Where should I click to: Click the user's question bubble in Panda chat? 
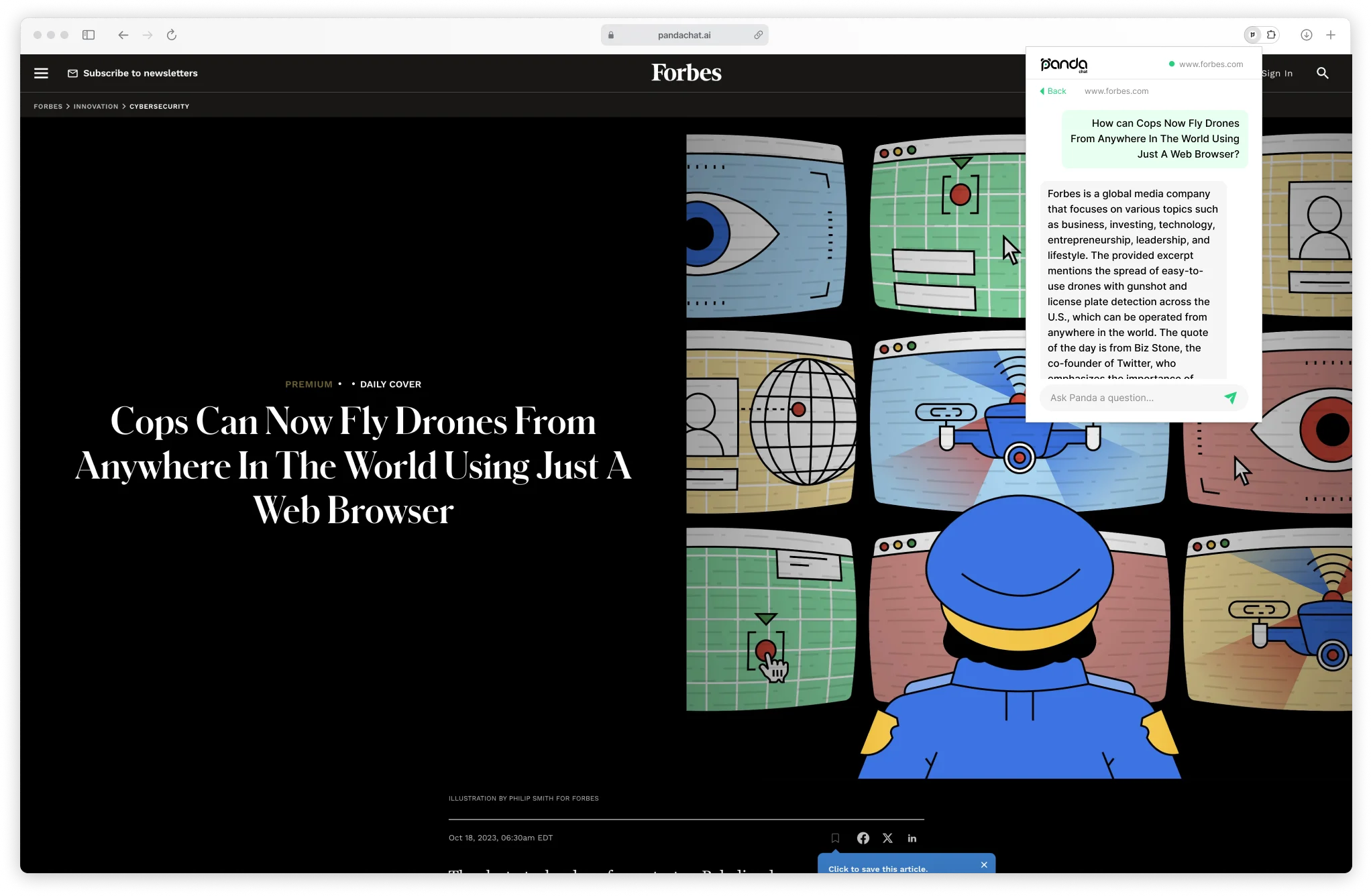click(1154, 139)
